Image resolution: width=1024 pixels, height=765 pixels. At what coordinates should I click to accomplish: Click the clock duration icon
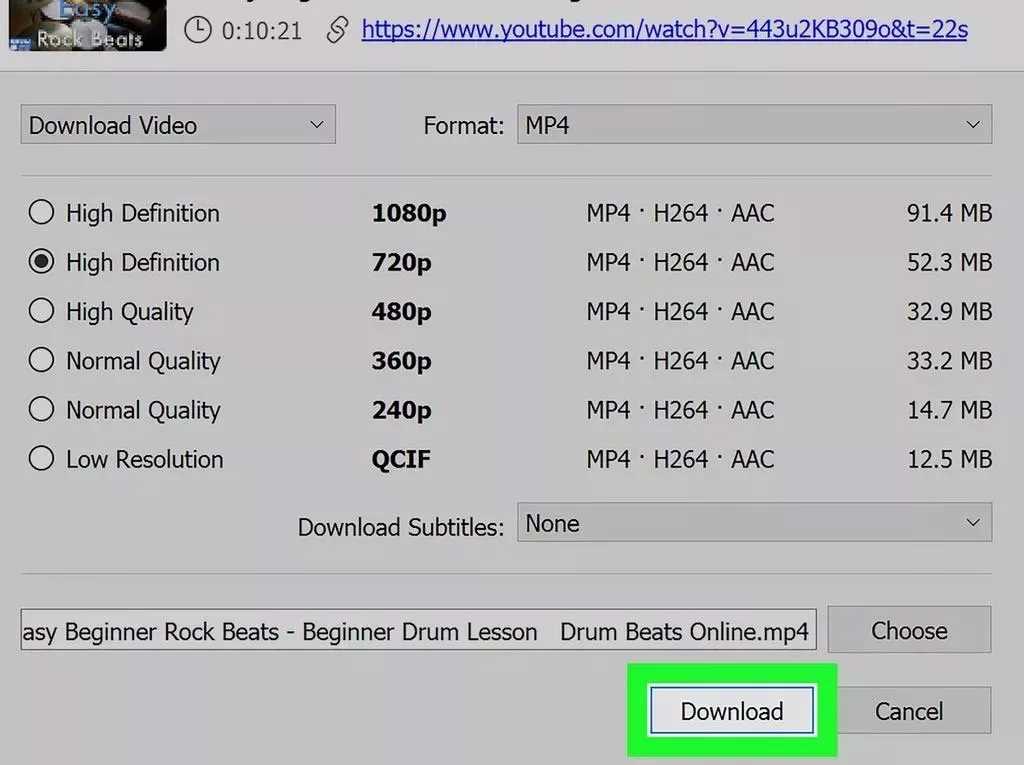coord(197,30)
